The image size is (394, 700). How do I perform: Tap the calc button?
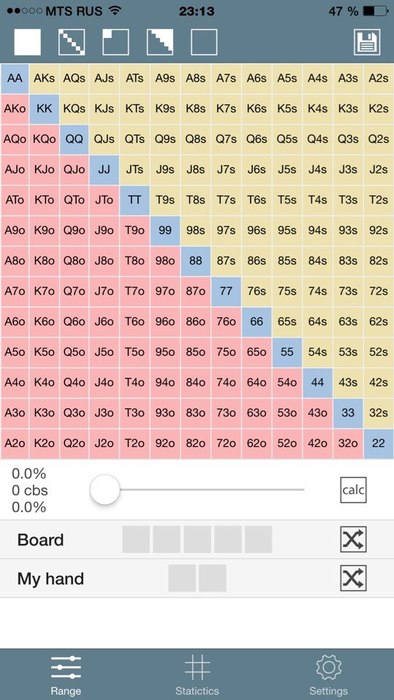click(353, 490)
